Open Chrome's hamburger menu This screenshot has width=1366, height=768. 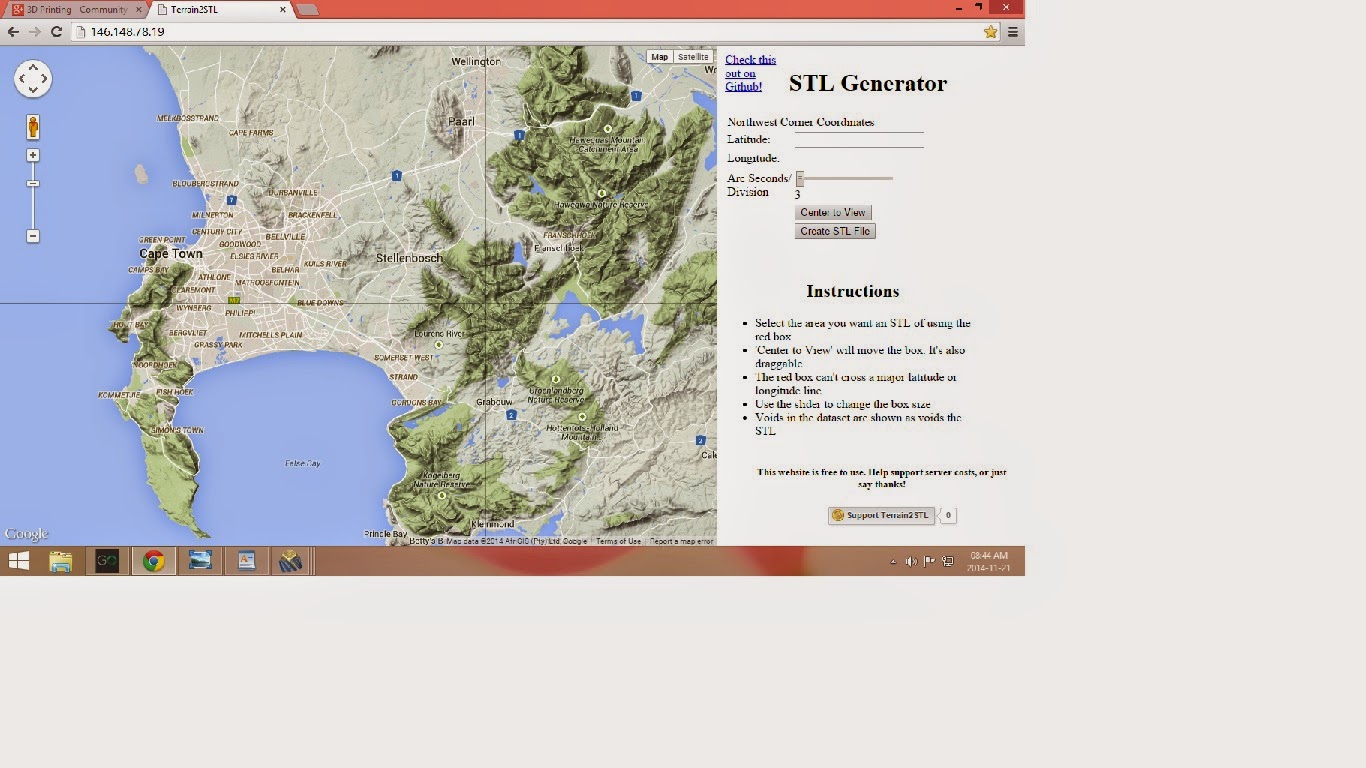[x=1012, y=32]
